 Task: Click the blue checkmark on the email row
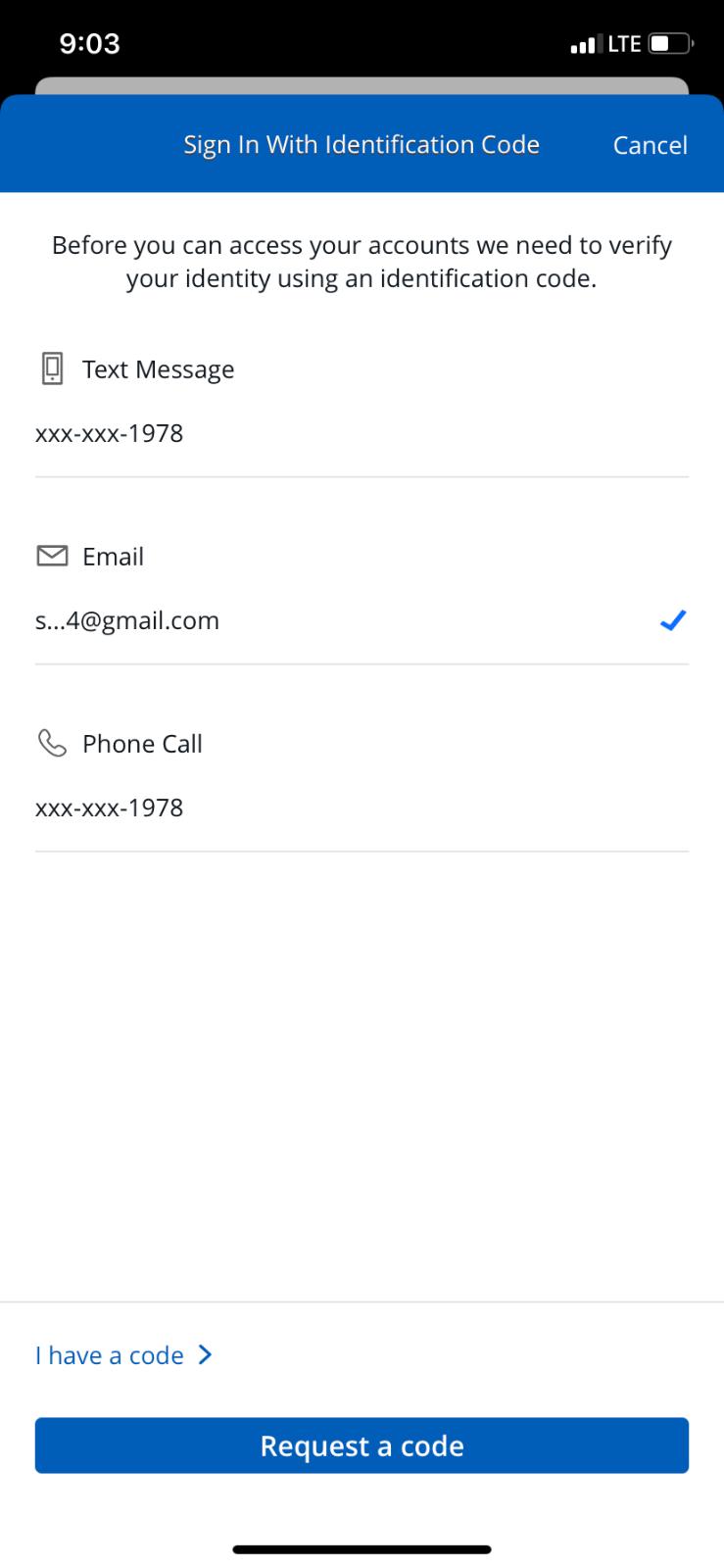672,620
